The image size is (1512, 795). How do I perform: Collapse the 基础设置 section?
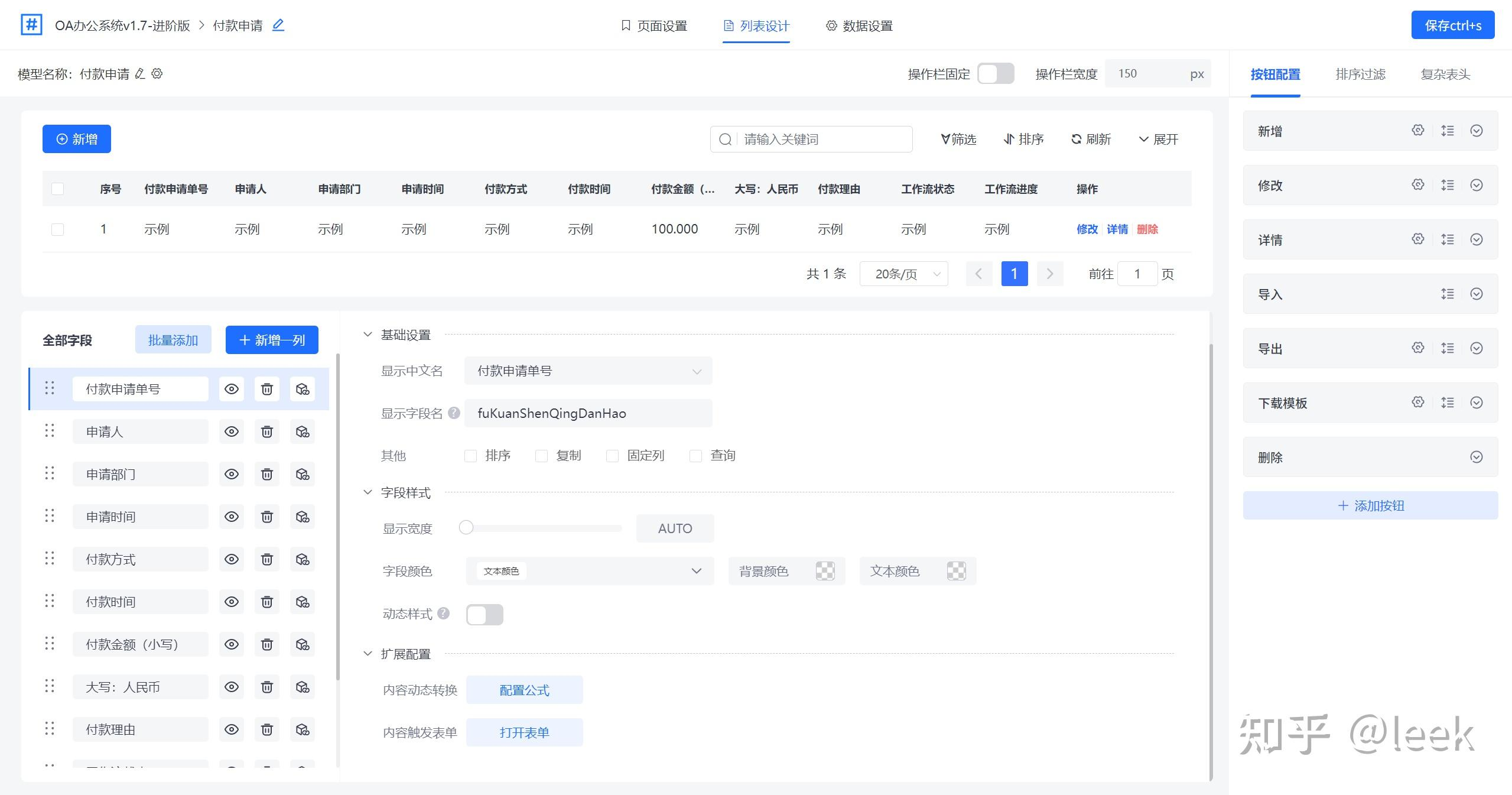368,335
